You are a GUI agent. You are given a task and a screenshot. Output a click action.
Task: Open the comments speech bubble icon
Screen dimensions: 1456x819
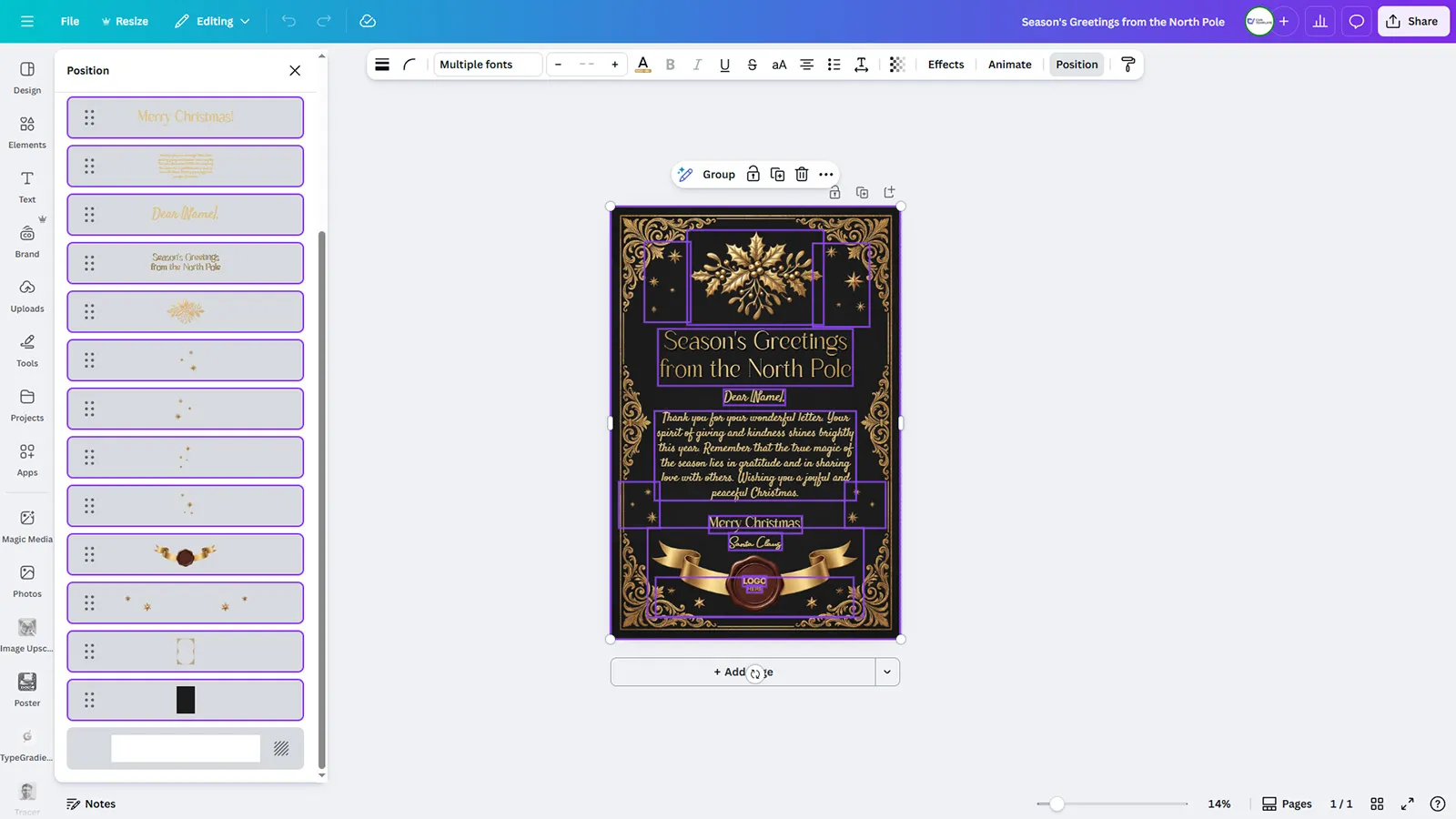coord(1357,21)
